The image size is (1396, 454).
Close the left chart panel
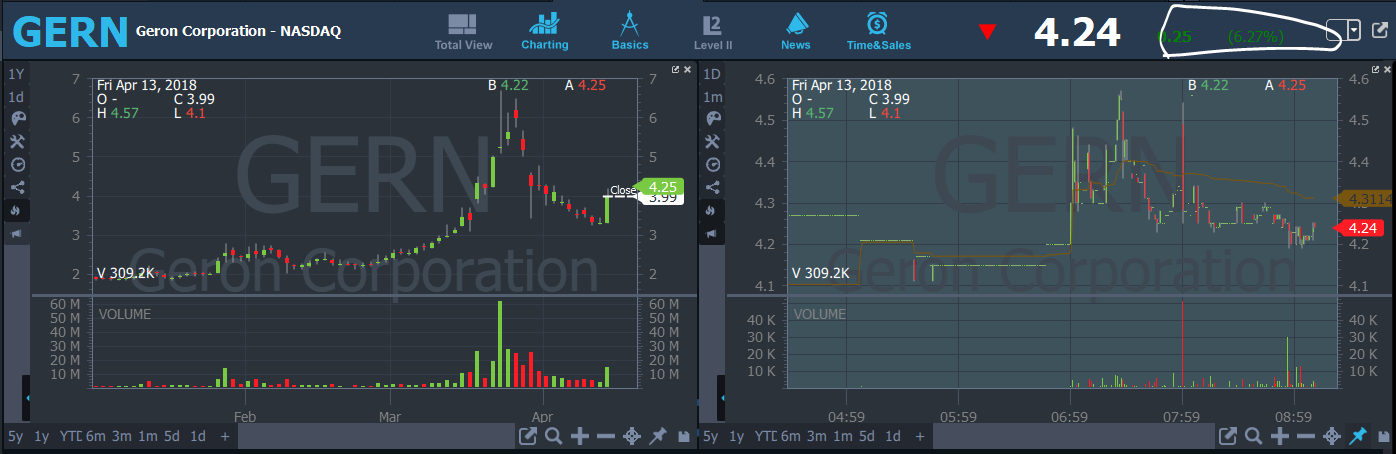[688, 69]
